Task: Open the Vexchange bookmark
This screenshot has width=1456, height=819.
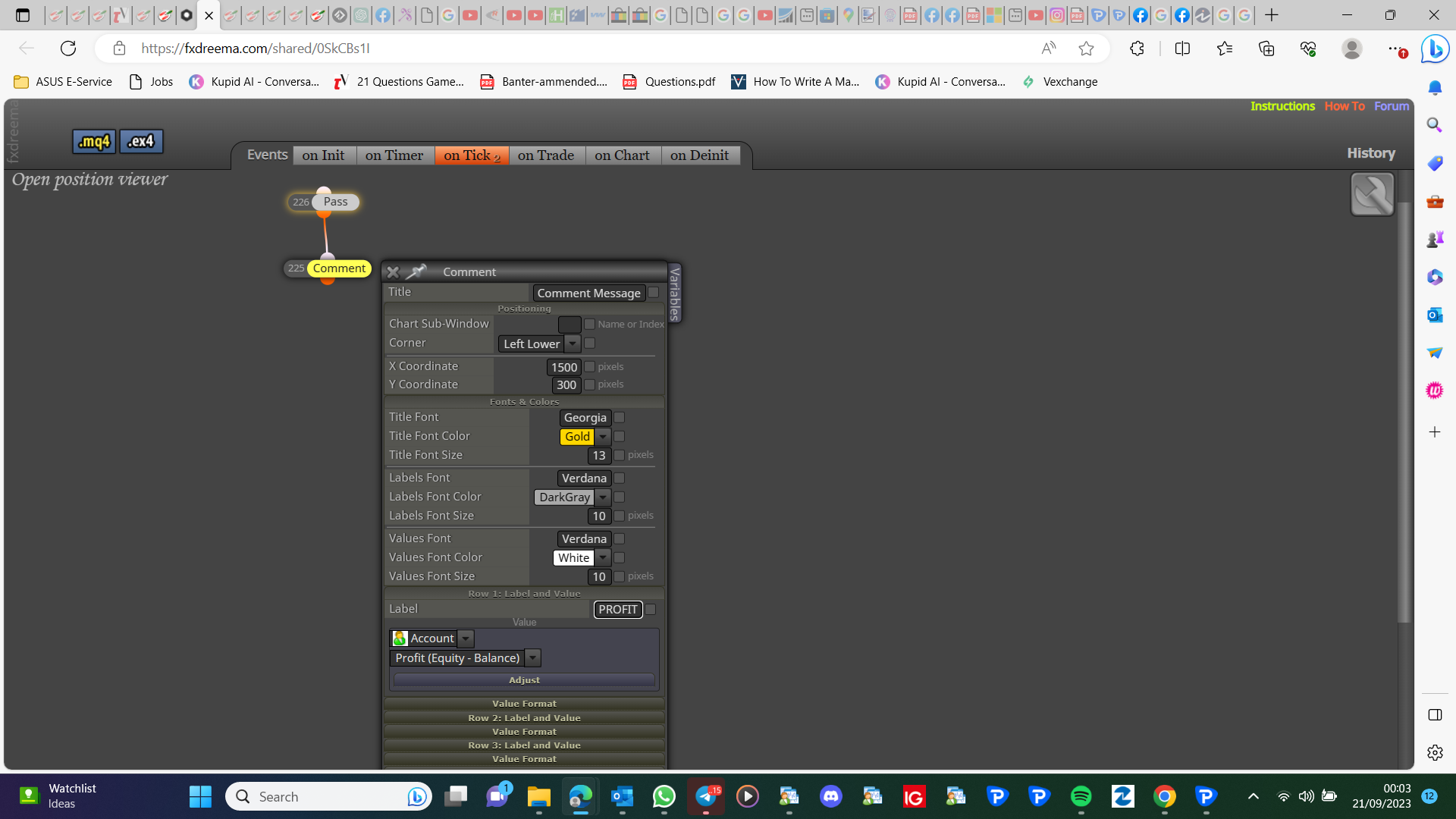Action: 1060,82
